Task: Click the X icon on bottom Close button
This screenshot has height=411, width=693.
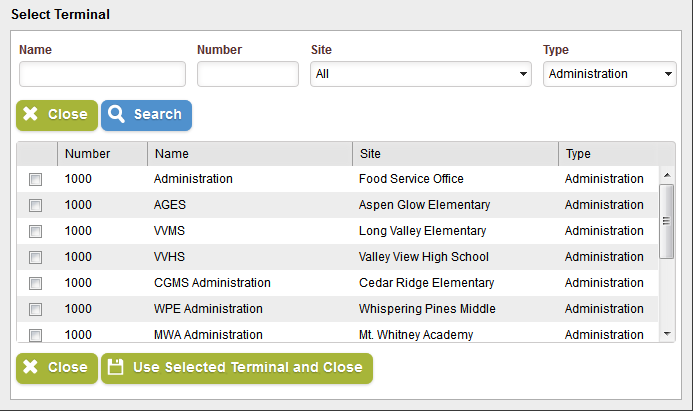Action: 31,368
